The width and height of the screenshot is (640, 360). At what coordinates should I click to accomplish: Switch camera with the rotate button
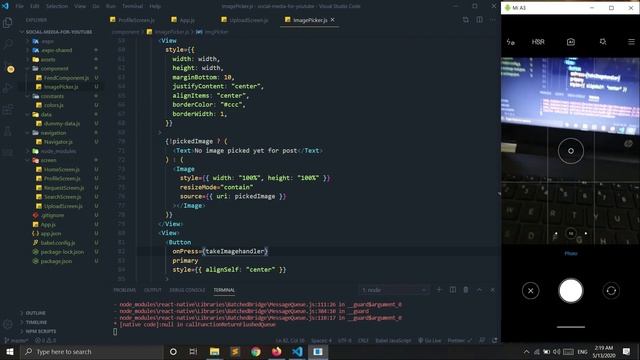(x=611, y=291)
